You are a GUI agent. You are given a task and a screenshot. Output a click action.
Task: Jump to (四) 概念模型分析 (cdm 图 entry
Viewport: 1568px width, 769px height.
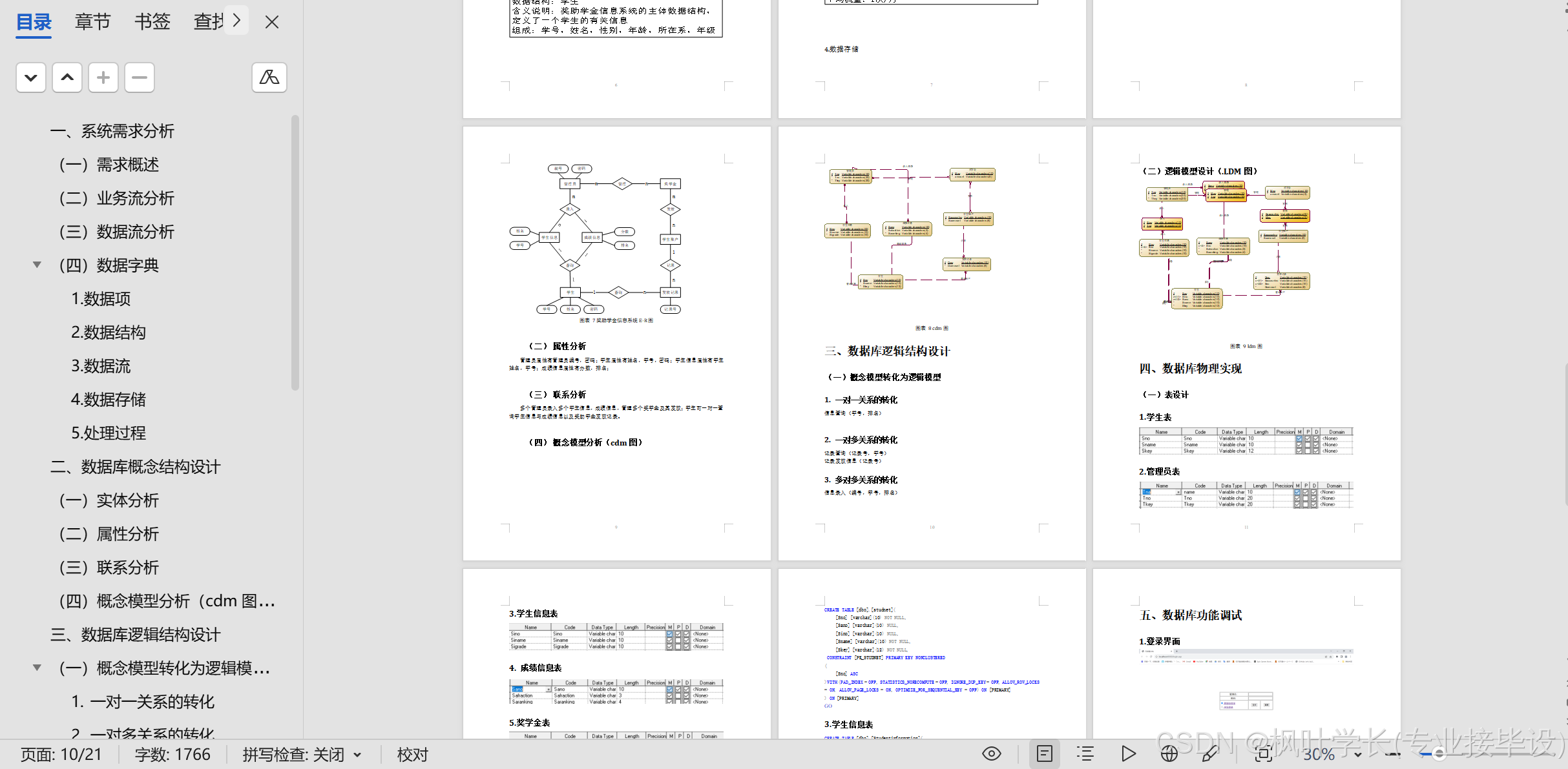pyautogui.click(x=167, y=601)
